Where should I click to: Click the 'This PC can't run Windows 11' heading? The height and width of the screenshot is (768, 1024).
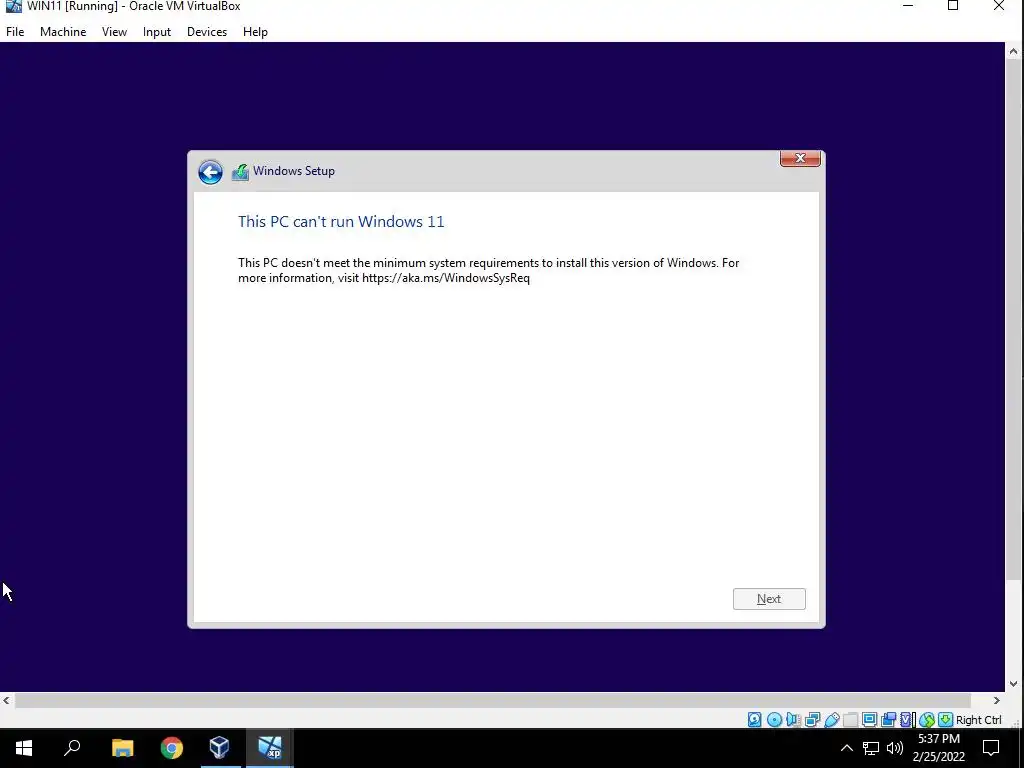click(x=341, y=221)
